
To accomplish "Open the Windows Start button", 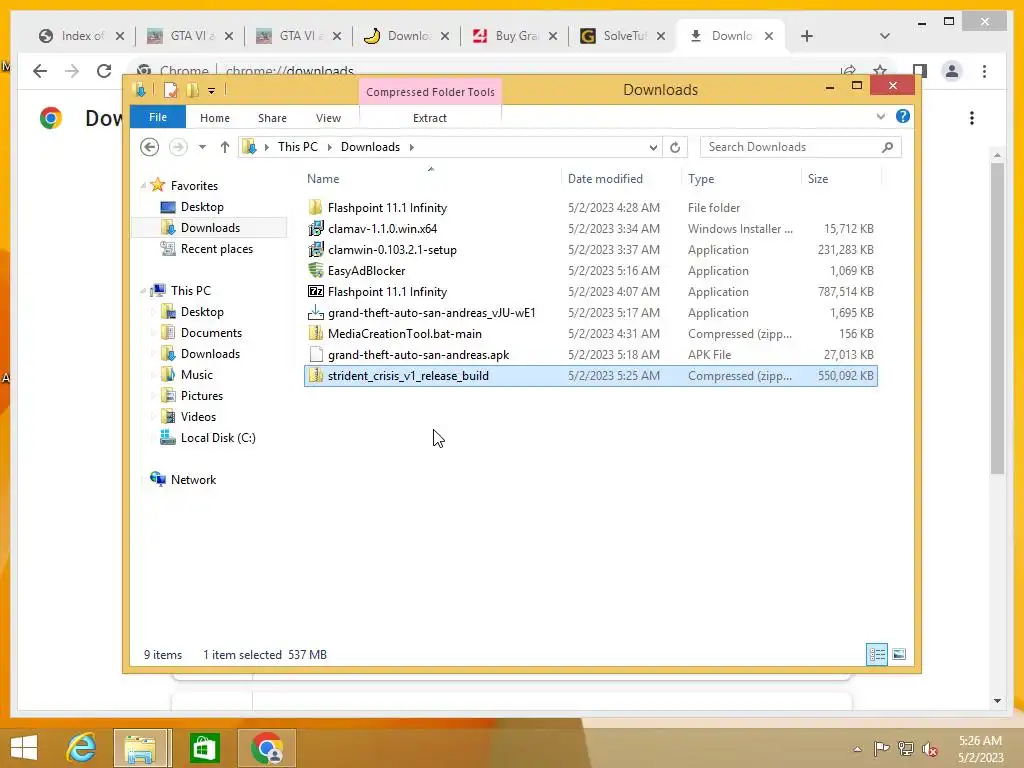I will pyautogui.click(x=24, y=748).
